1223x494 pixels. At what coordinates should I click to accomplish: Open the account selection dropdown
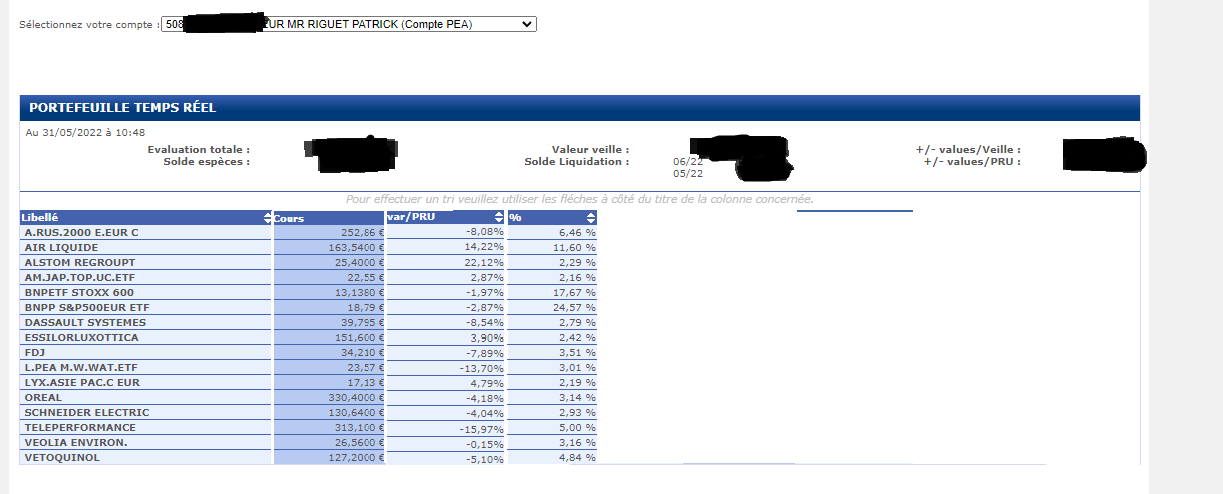click(348, 24)
